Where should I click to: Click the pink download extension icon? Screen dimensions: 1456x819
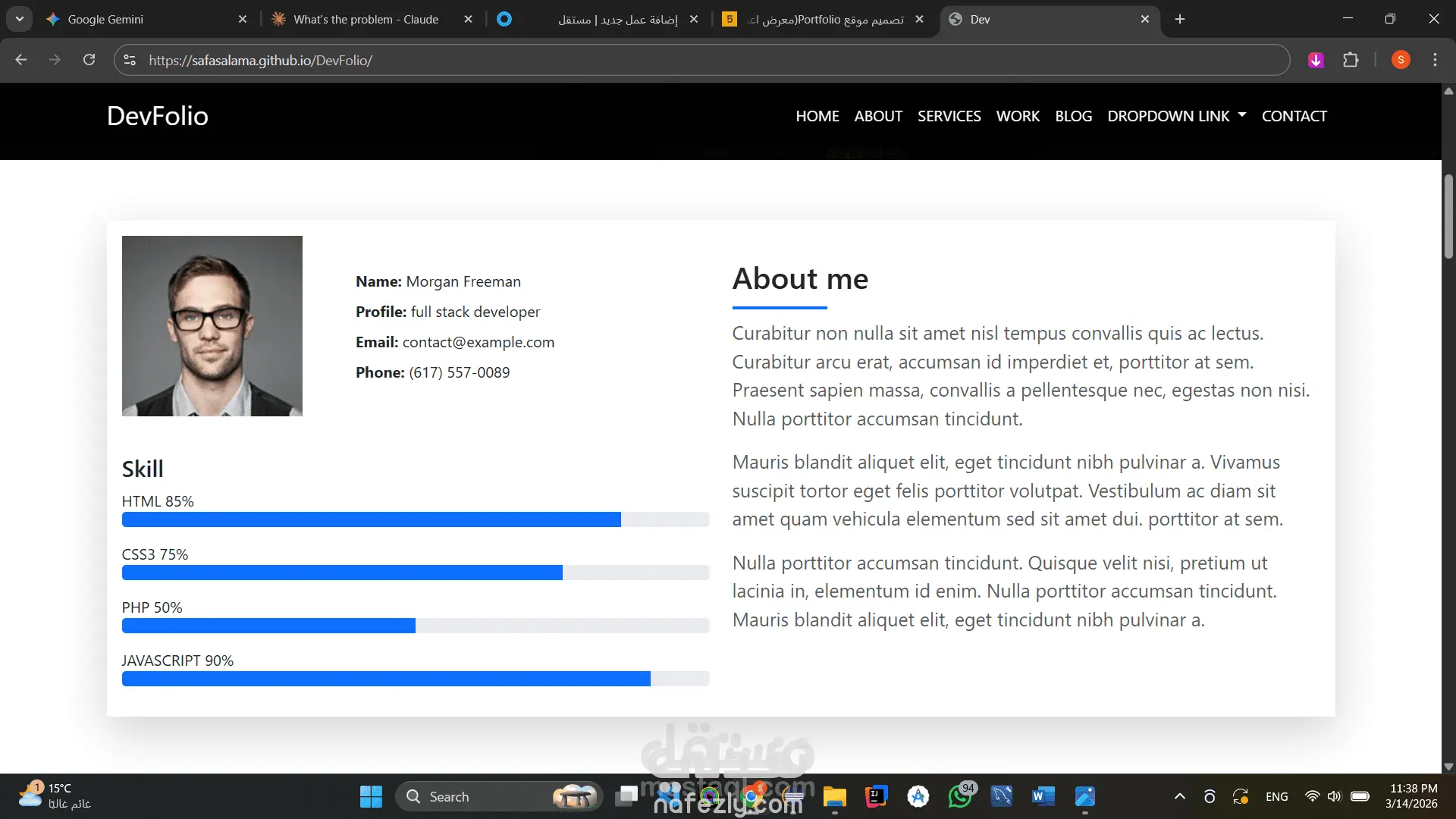pos(1316,60)
